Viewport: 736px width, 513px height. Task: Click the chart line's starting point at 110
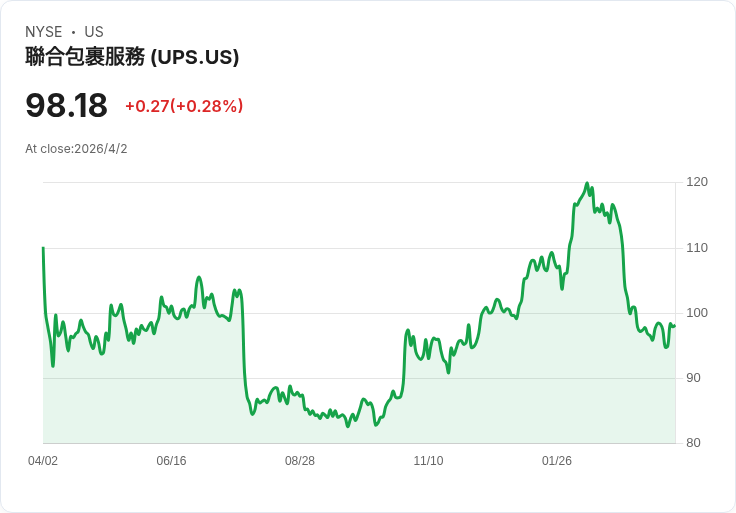pos(43,248)
